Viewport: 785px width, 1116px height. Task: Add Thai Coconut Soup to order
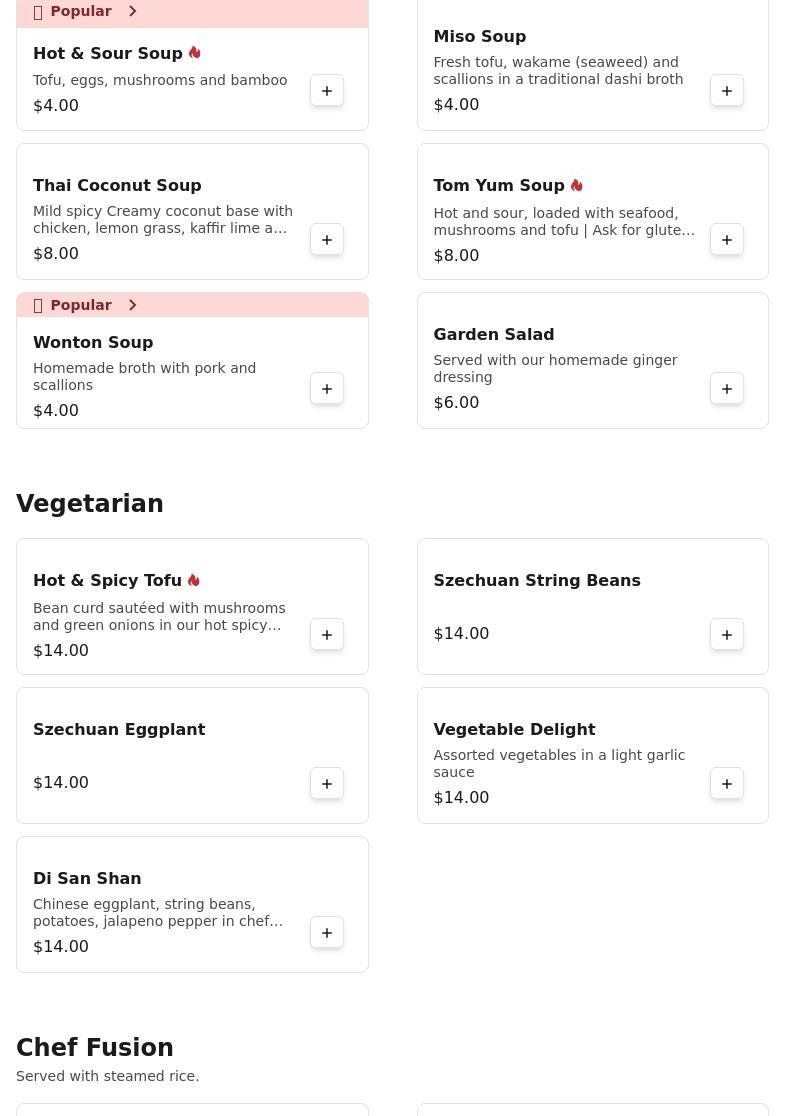[x=327, y=240]
